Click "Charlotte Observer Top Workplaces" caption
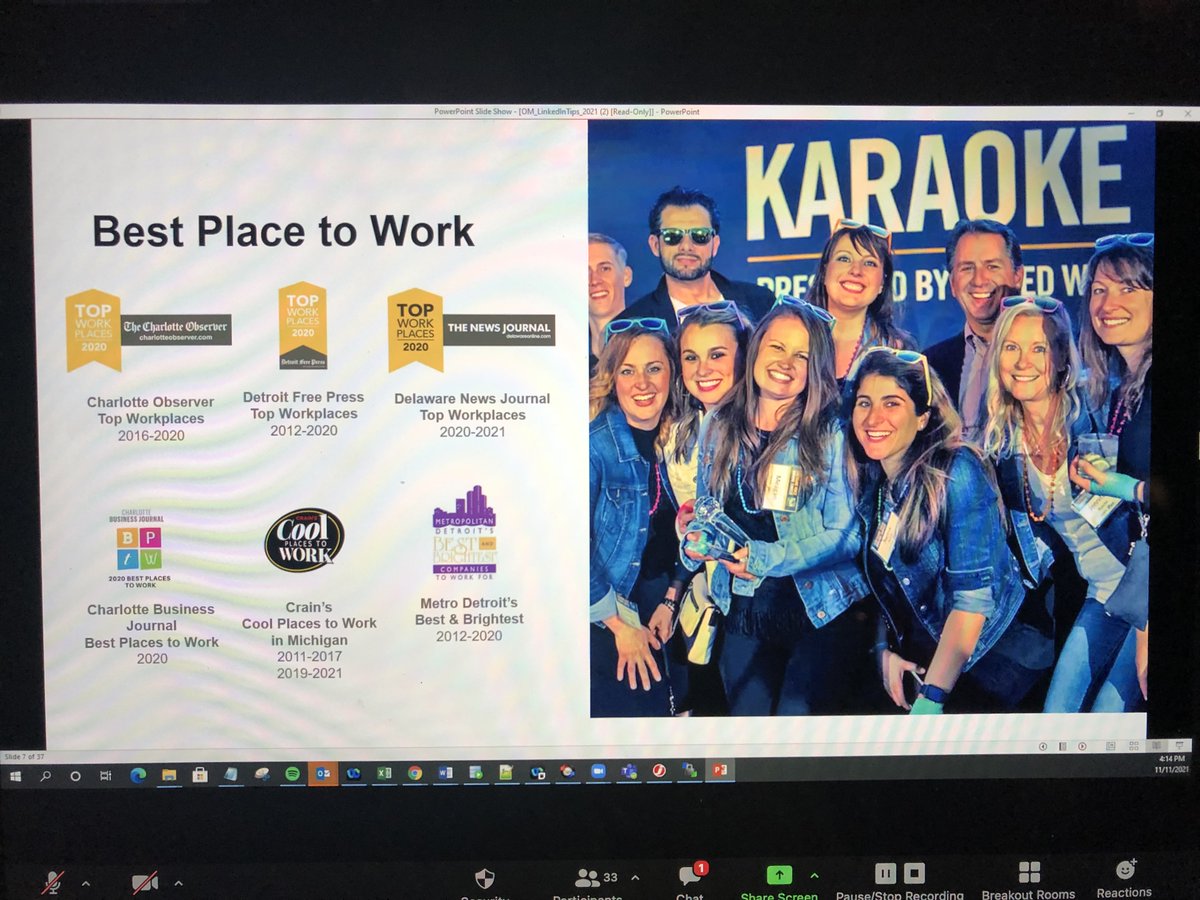Screen dimensions: 1200x900 tap(151, 410)
